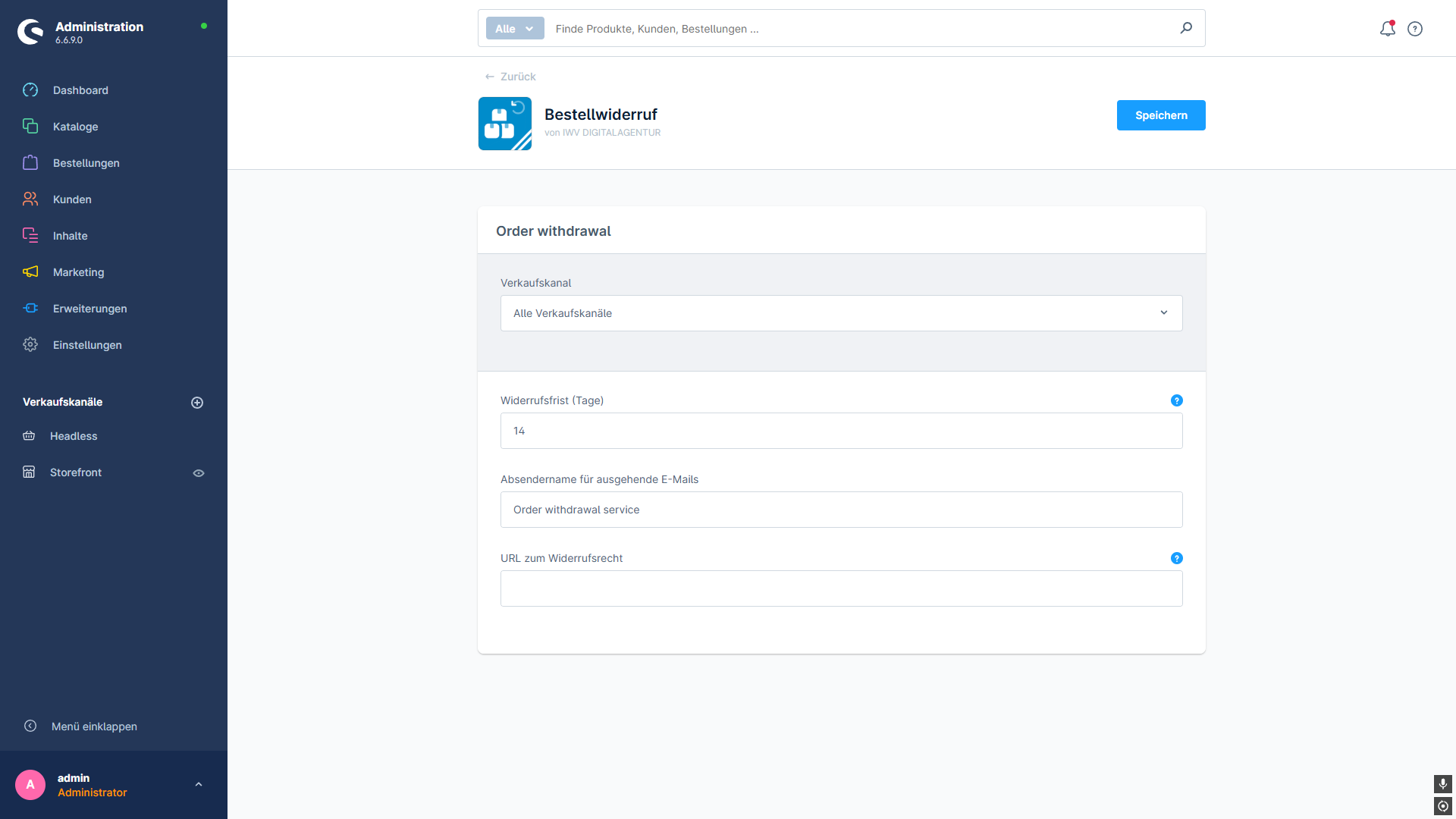Click the Bestellwiderruf plugin icon
Image resolution: width=1456 pixels, height=819 pixels.
(x=505, y=124)
